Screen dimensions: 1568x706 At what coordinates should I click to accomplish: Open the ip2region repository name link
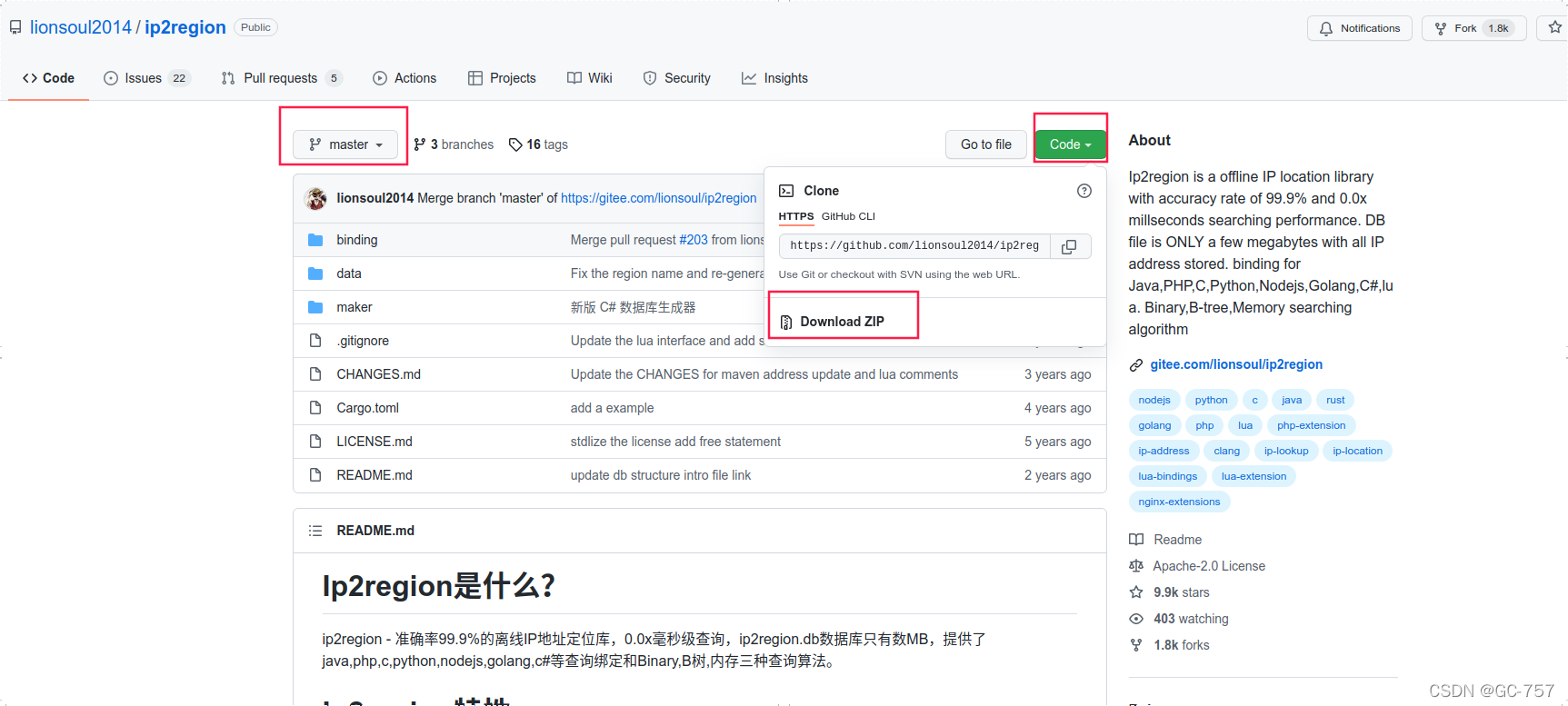coord(185,27)
